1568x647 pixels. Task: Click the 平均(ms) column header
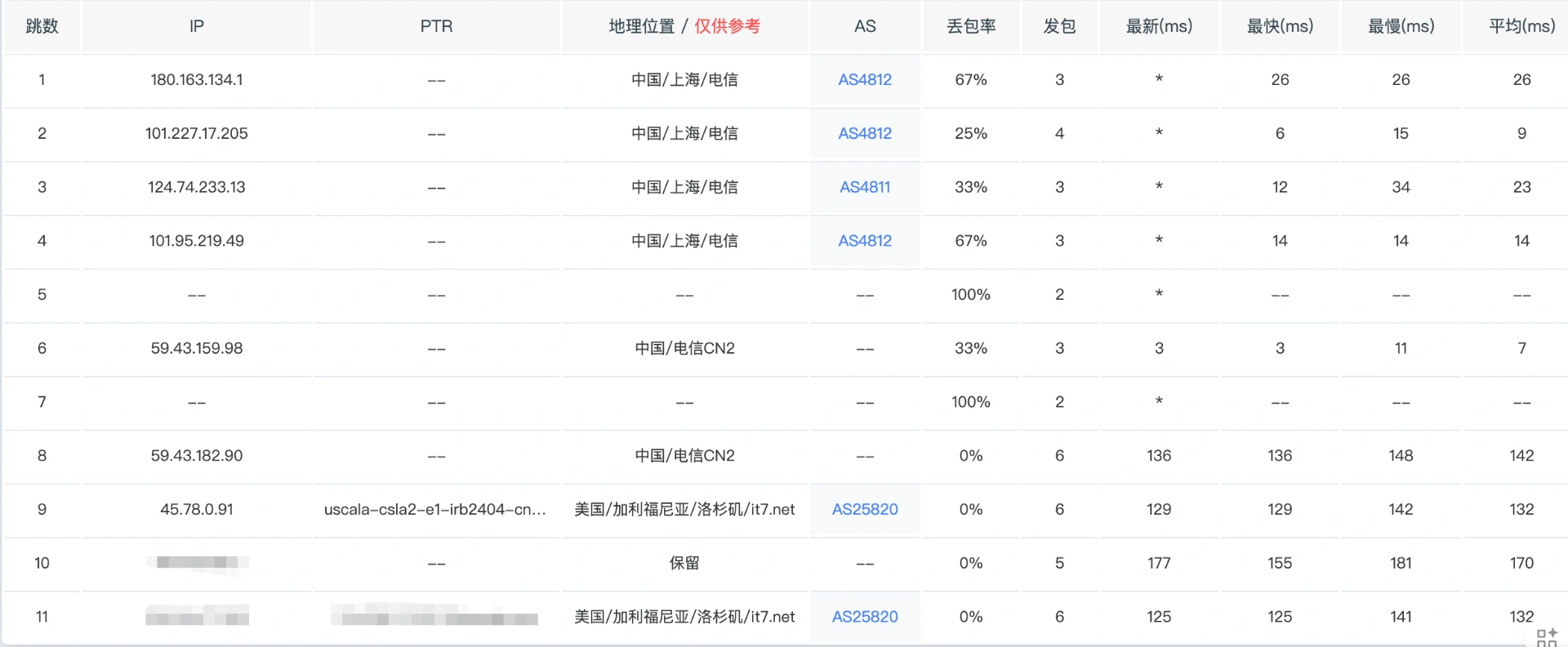pos(1521,26)
